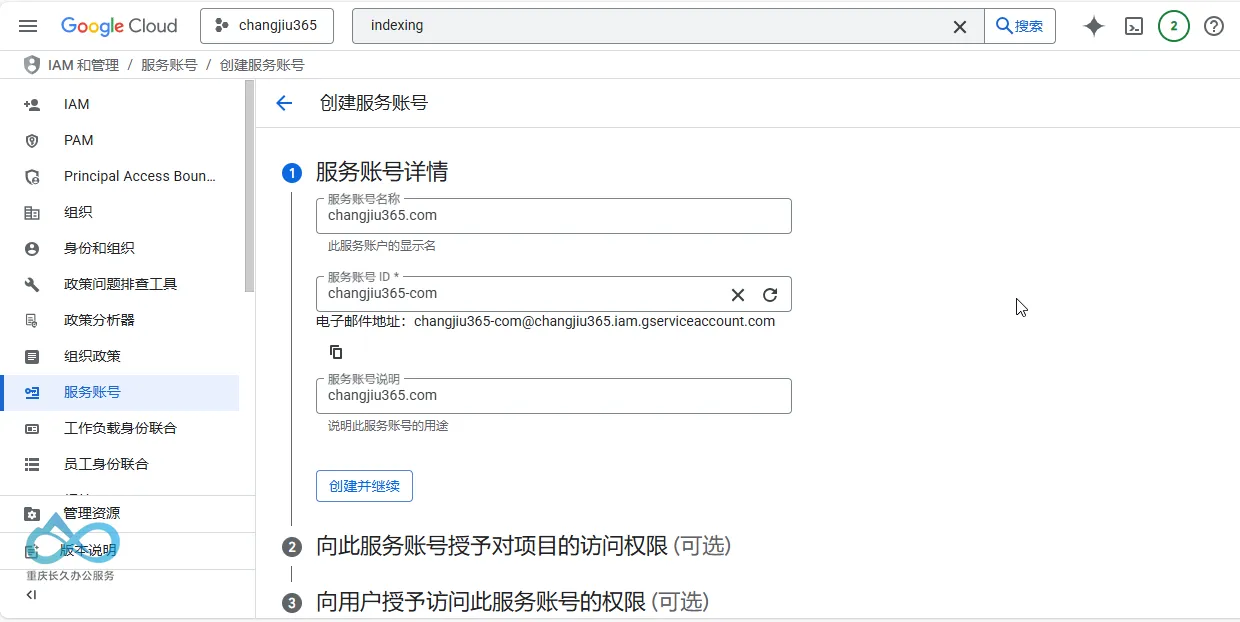The width and height of the screenshot is (1240, 622).
Task: Click the 组织 building sidebar icon
Action: 32,213
